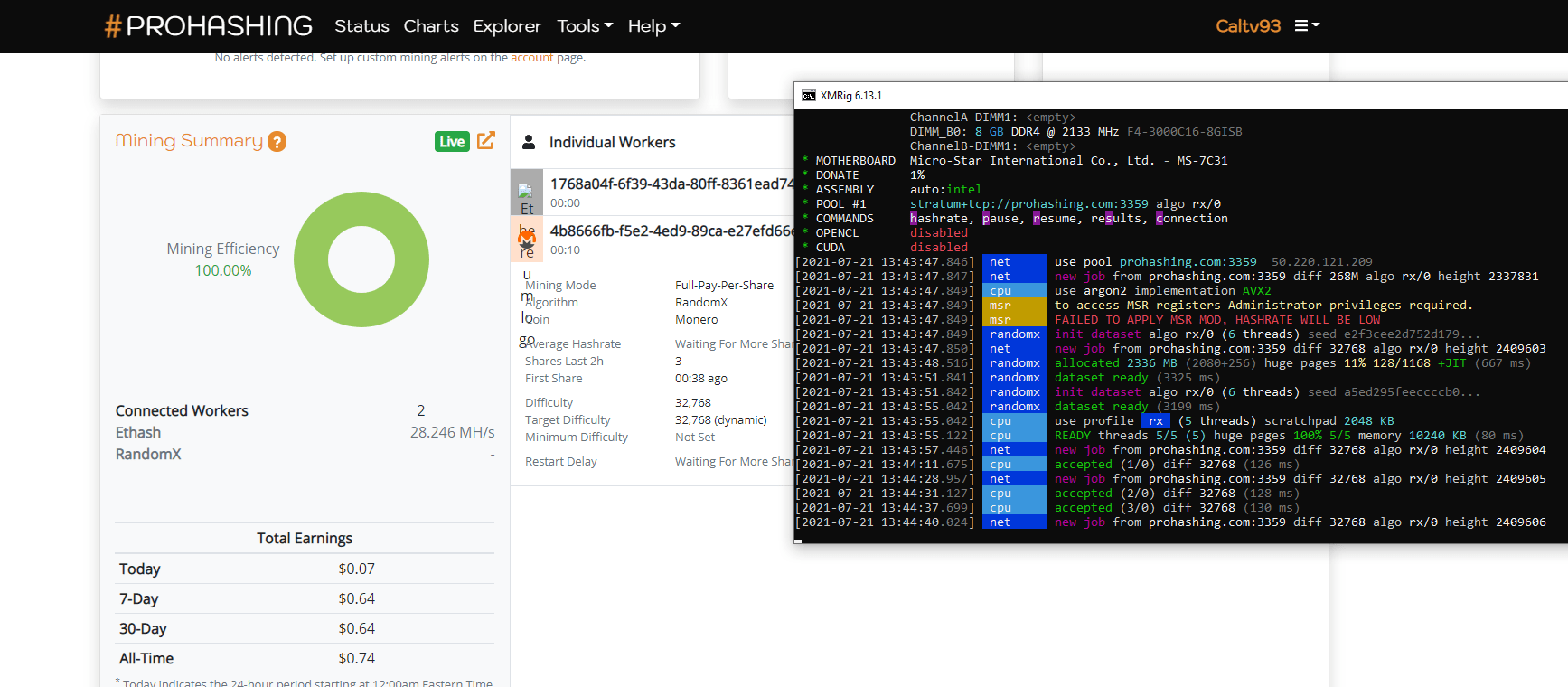Click the Full-Pay-Per-Share mining mode value
This screenshot has width=1568, height=687.
coord(725,286)
